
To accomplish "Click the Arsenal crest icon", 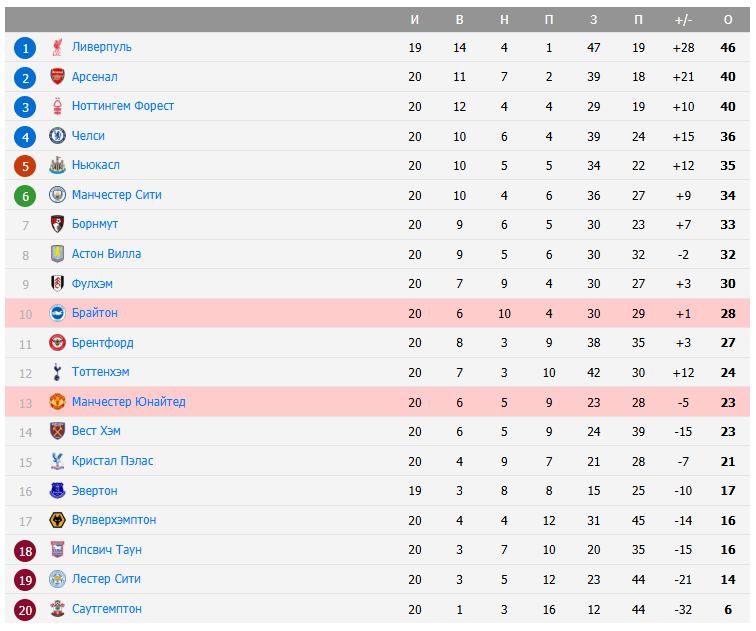I will [57, 77].
